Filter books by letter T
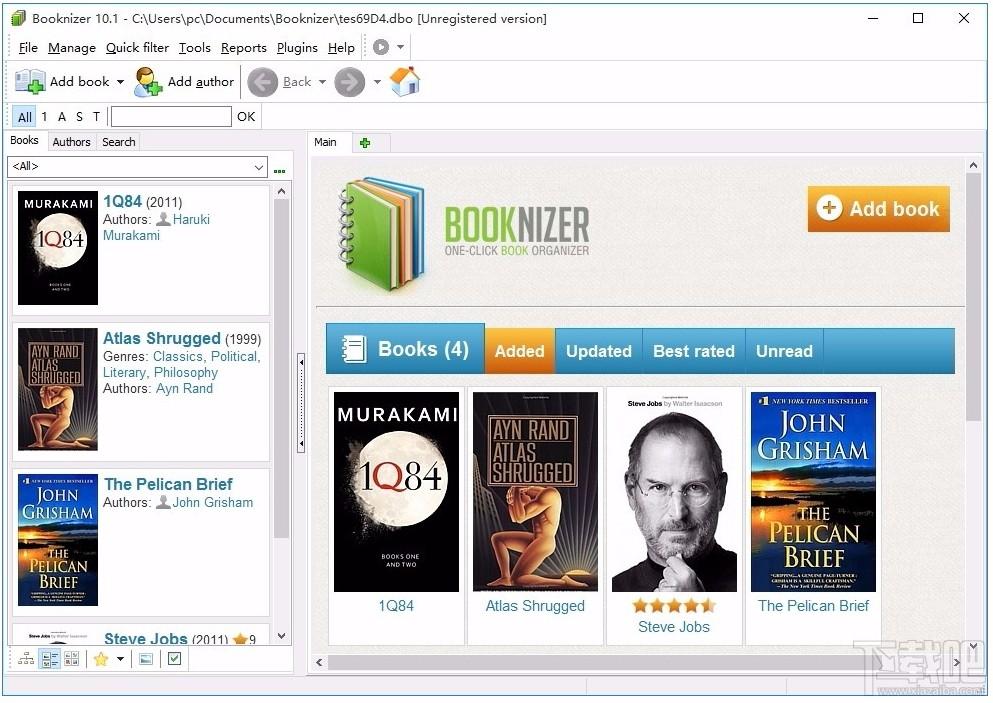Viewport: 993px width, 703px height. click(96, 117)
